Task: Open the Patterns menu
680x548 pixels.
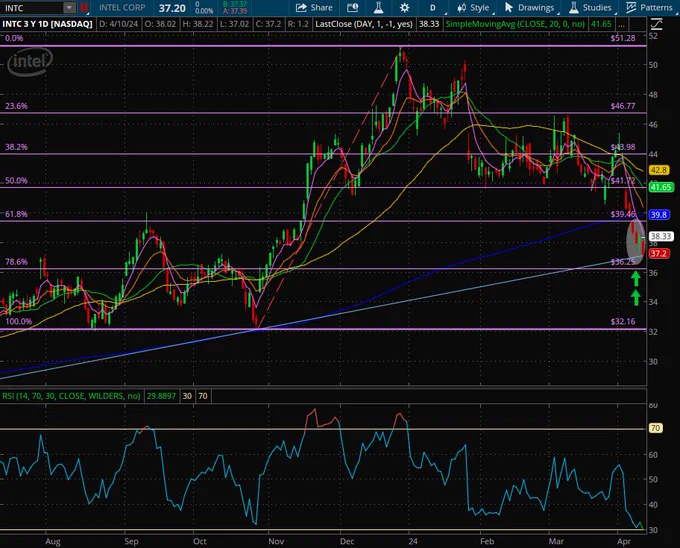Action: [x=649, y=8]
